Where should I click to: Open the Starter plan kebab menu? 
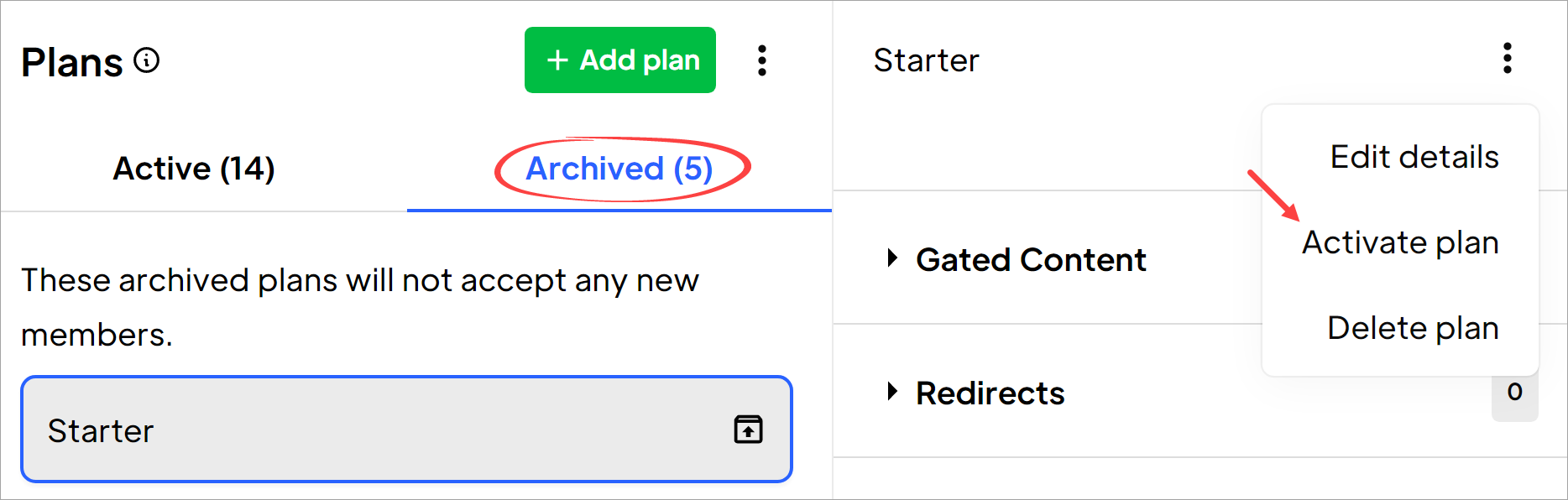[x=1508, y=58]
